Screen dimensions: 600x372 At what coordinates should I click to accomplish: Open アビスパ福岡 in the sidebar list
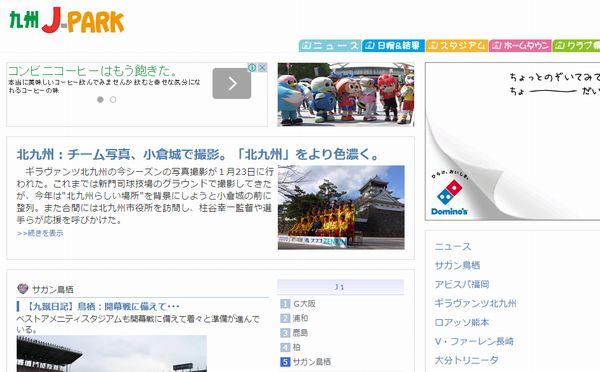(462, 284)
